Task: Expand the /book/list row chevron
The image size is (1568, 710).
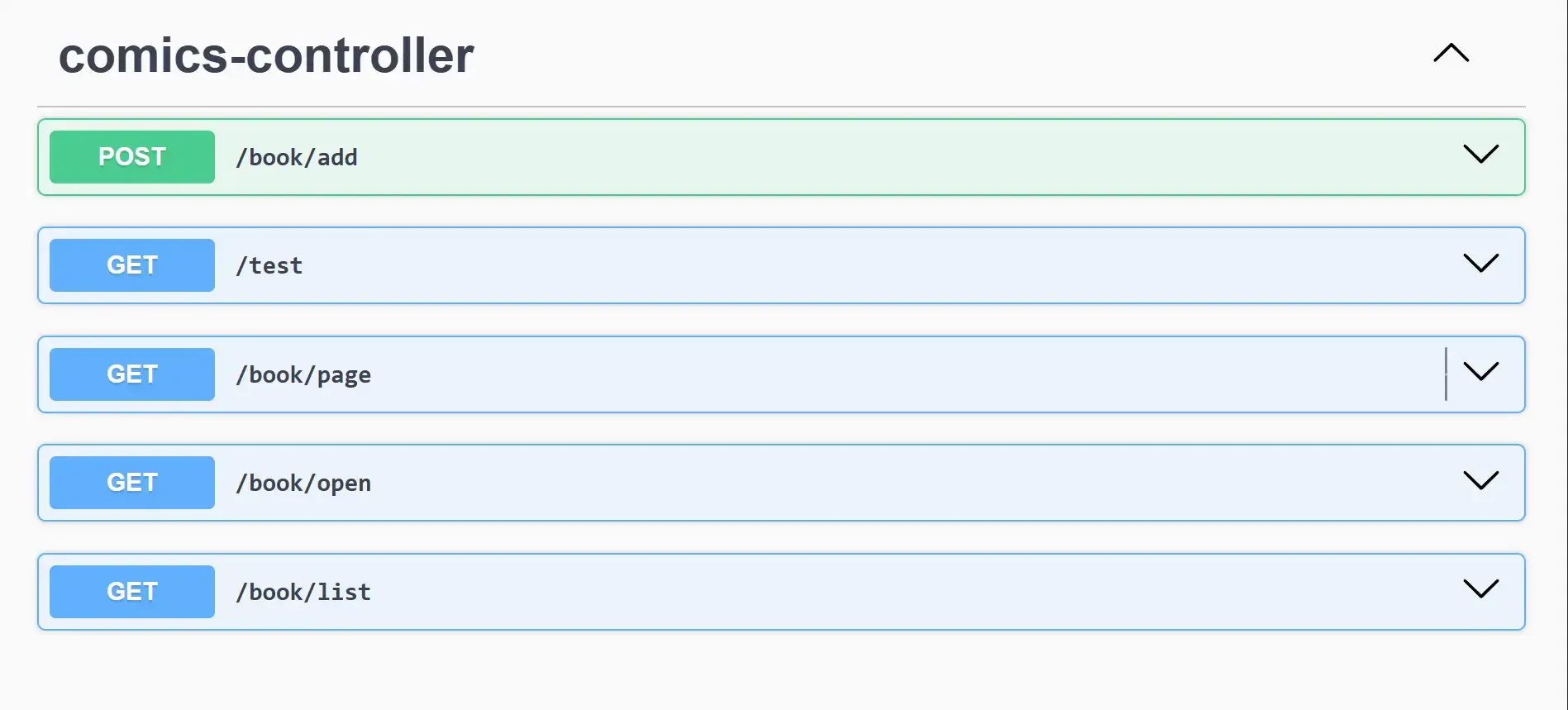Action: [x=1480, y=589]
